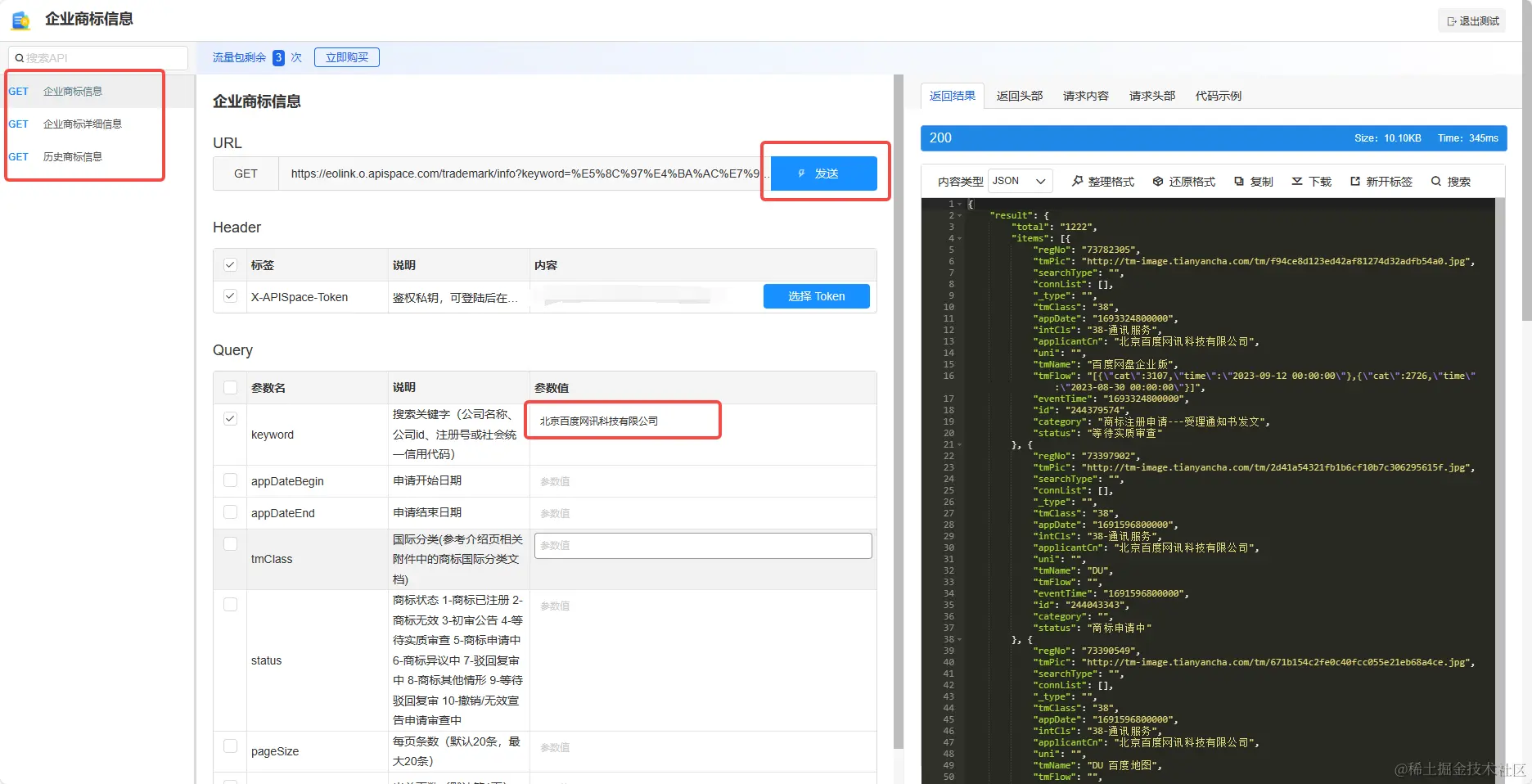Click the 发送 send button
Viewport: 1532px width, 784px height.
point(824,173)
